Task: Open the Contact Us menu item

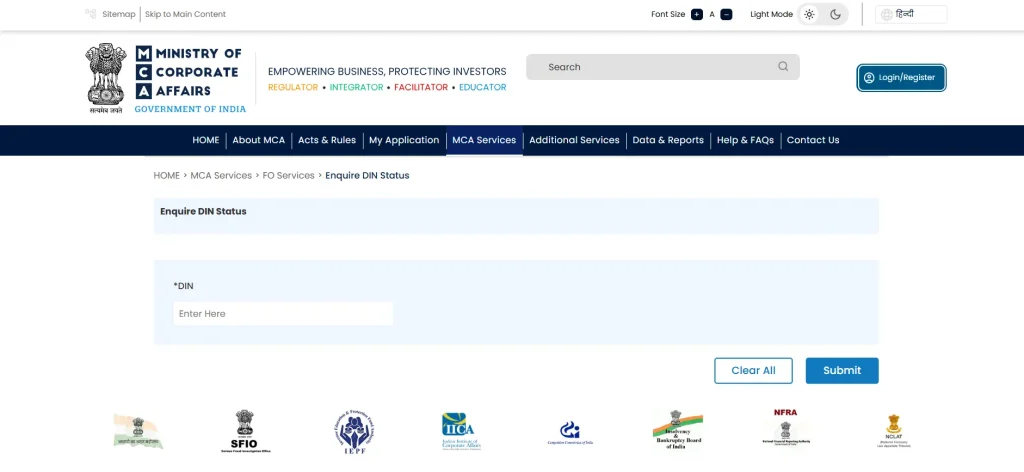Action: coord(813,140)
